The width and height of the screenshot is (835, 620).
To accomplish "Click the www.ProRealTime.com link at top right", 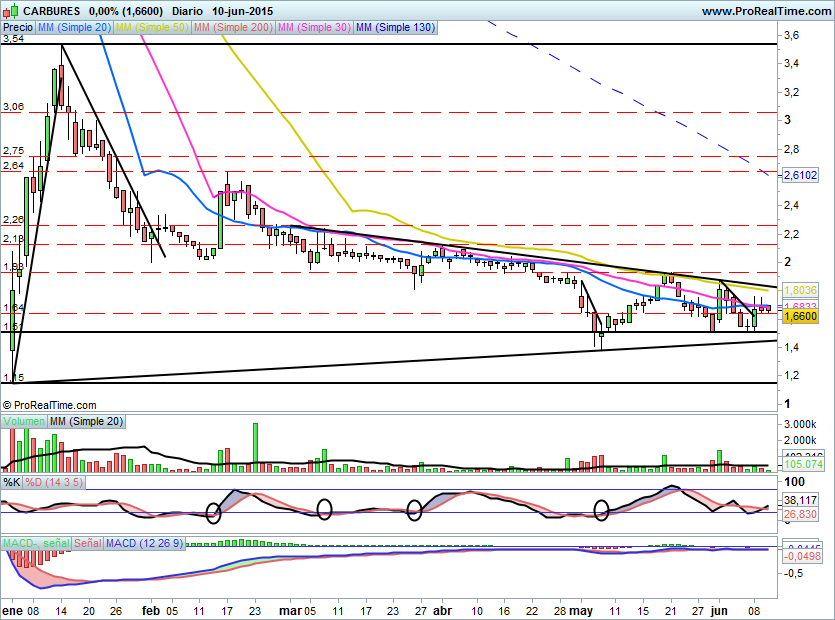I will coord(766,10).
